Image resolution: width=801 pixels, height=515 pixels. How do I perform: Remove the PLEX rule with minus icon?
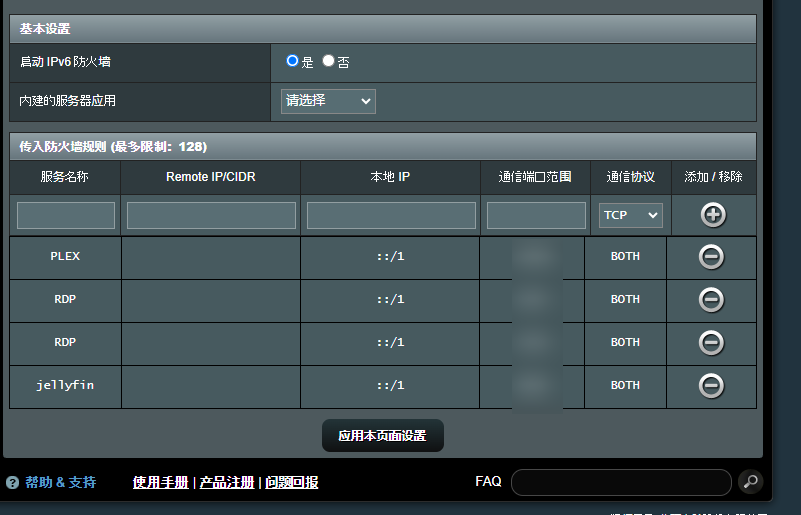[711, 257]
